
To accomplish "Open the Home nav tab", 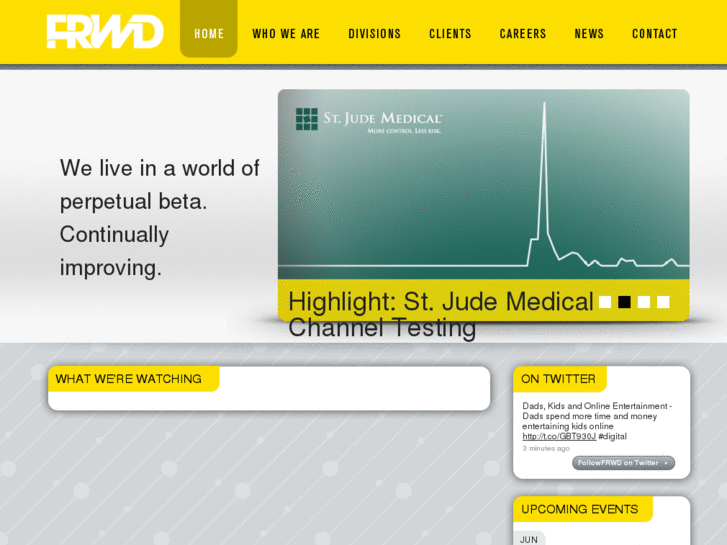I will point(209,29).
